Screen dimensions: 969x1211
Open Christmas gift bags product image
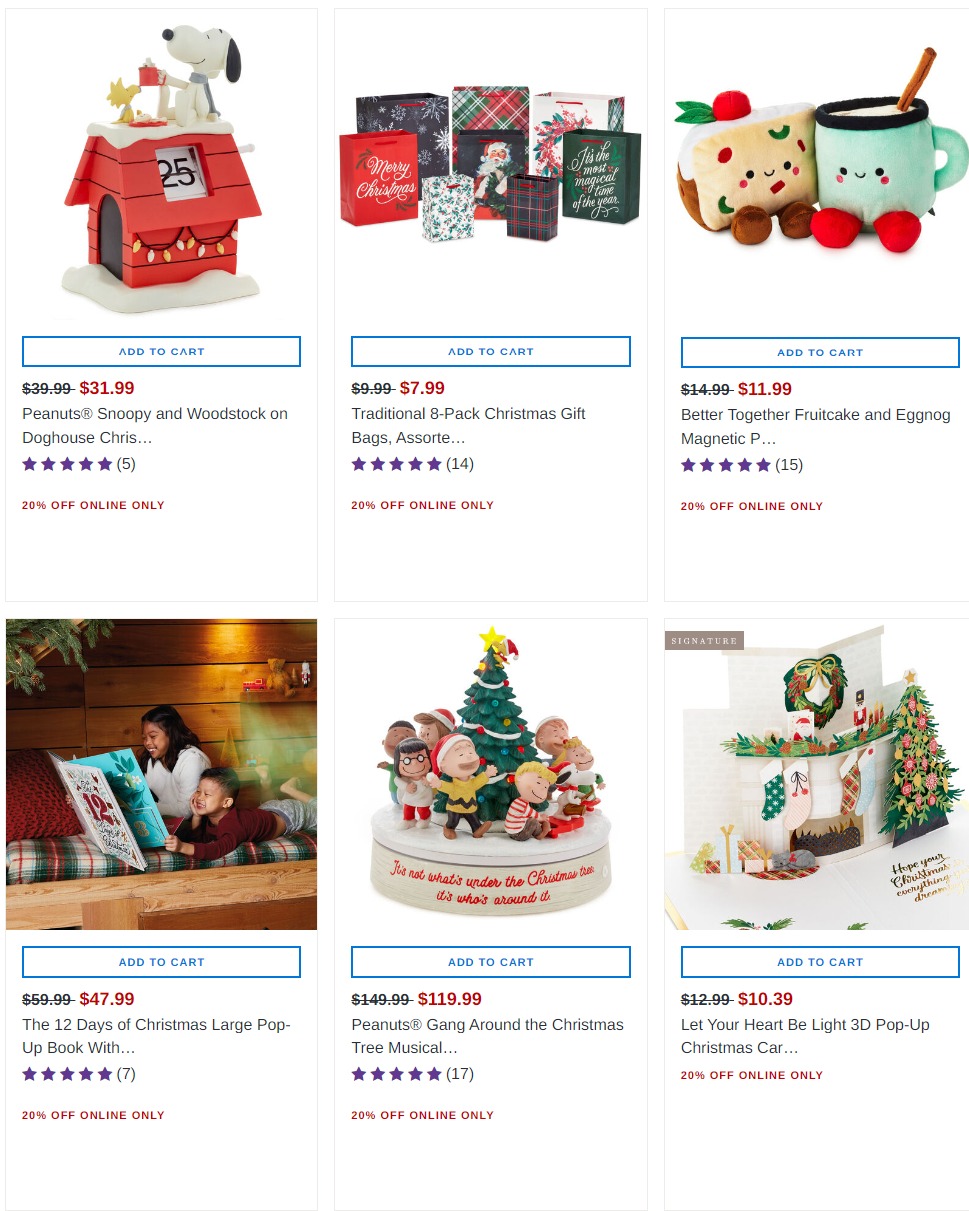(491, 165)
